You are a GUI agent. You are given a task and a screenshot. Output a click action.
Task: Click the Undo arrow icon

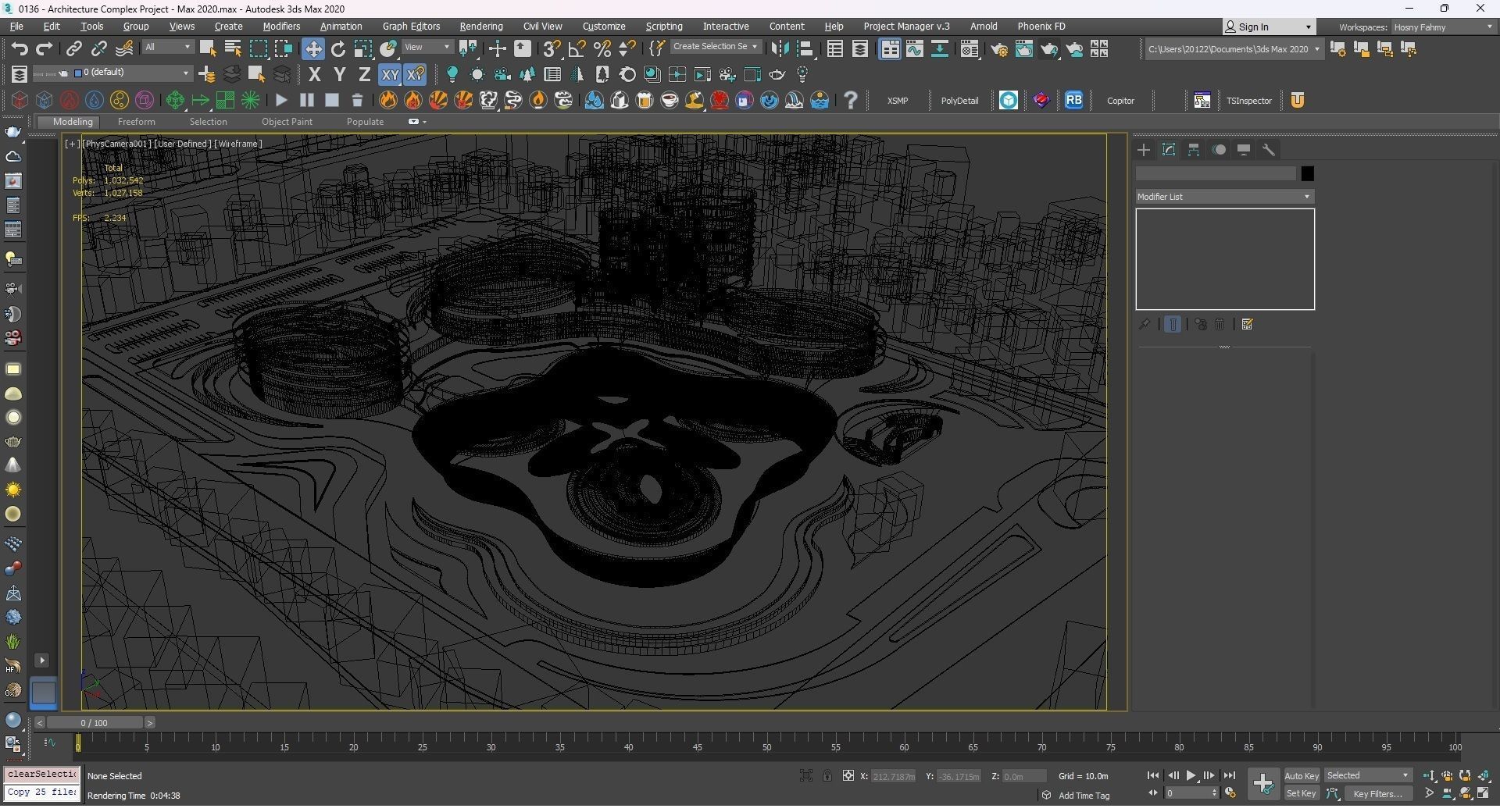20,49
